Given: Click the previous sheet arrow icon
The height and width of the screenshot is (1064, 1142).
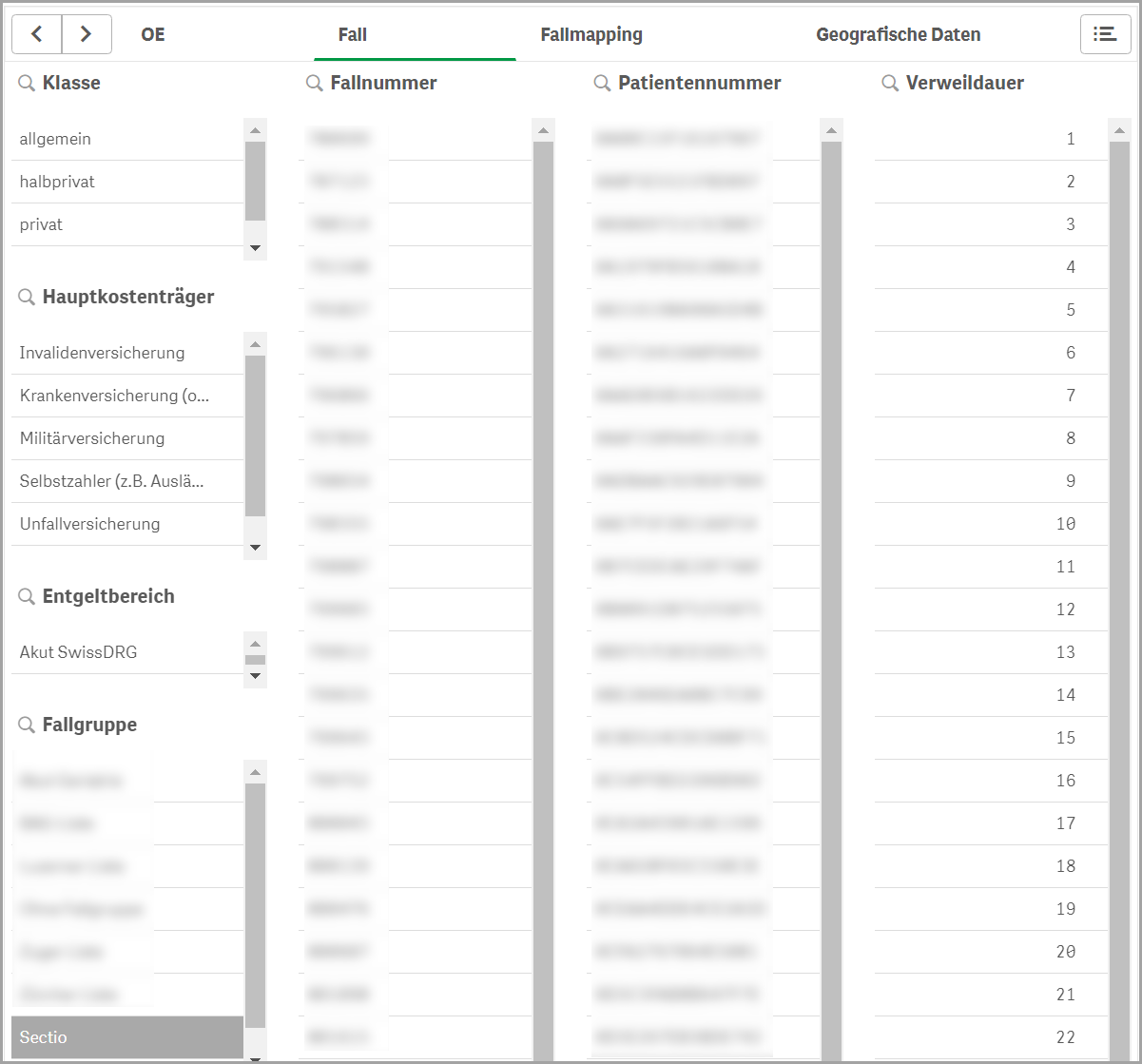Looking at the screenshot, I should (36, 34).
